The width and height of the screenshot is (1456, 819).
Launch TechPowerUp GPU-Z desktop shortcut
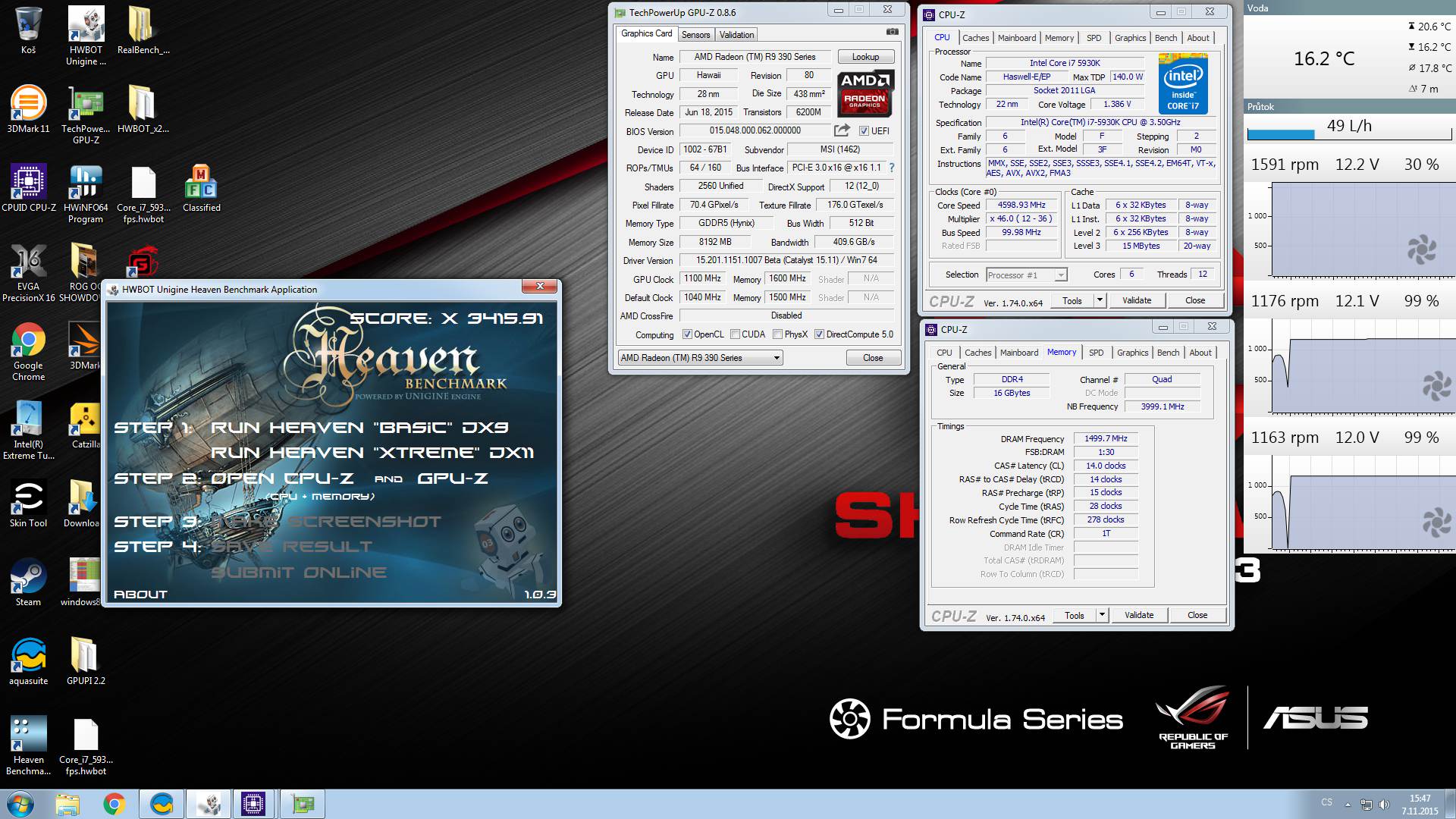[86, 115]
